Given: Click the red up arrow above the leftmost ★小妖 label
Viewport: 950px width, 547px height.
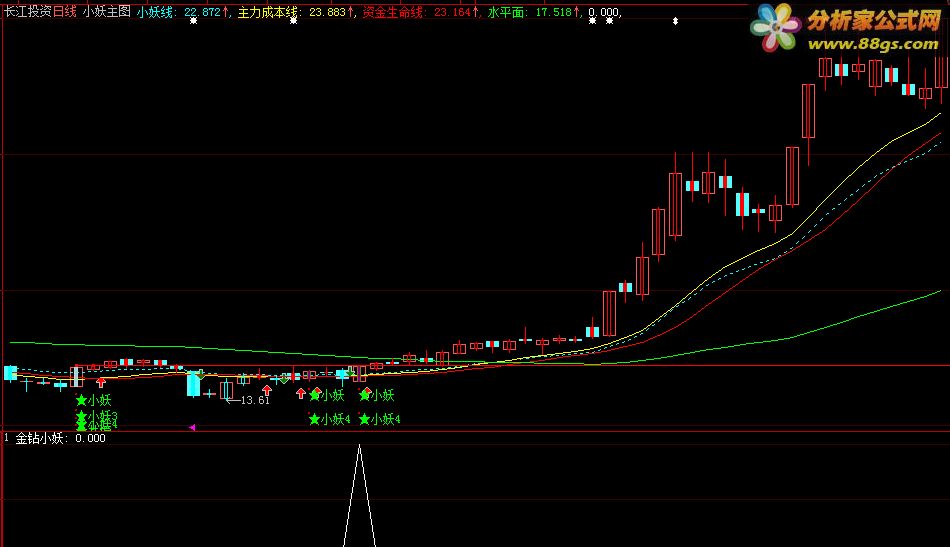Looking at the screenshot, I should [101, 382].
